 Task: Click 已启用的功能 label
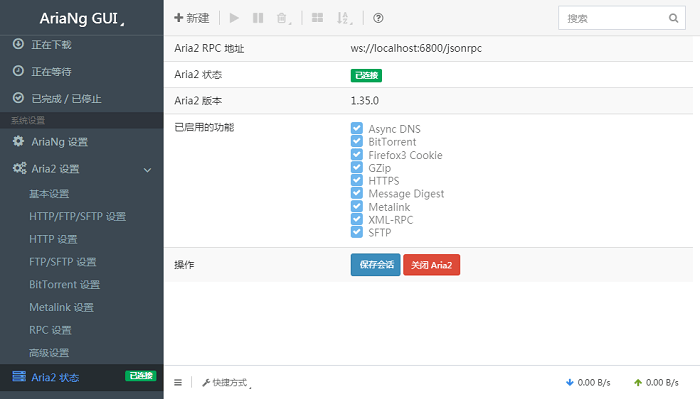tap(204, 127)
